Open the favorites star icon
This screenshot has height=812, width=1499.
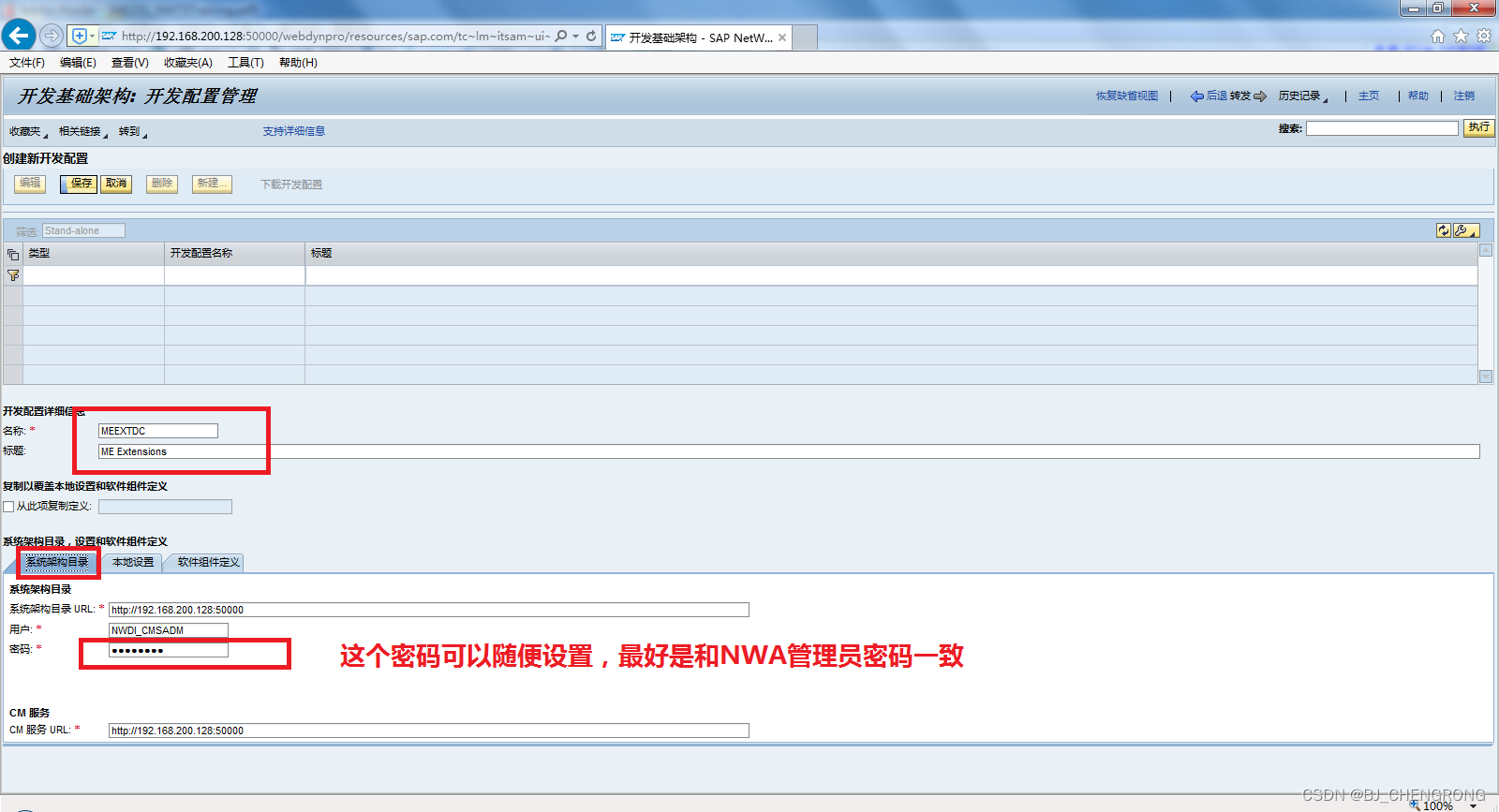[x=1461, y=36]
